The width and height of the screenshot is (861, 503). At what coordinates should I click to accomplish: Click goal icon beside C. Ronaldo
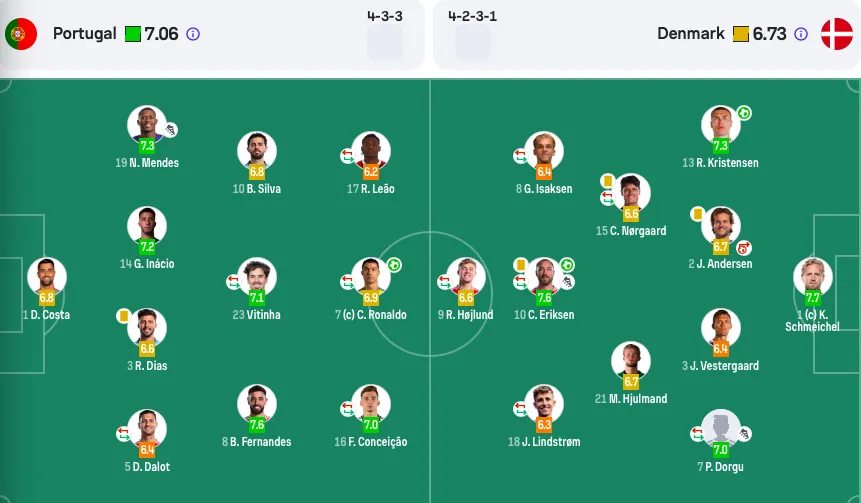tap(394, 265)
